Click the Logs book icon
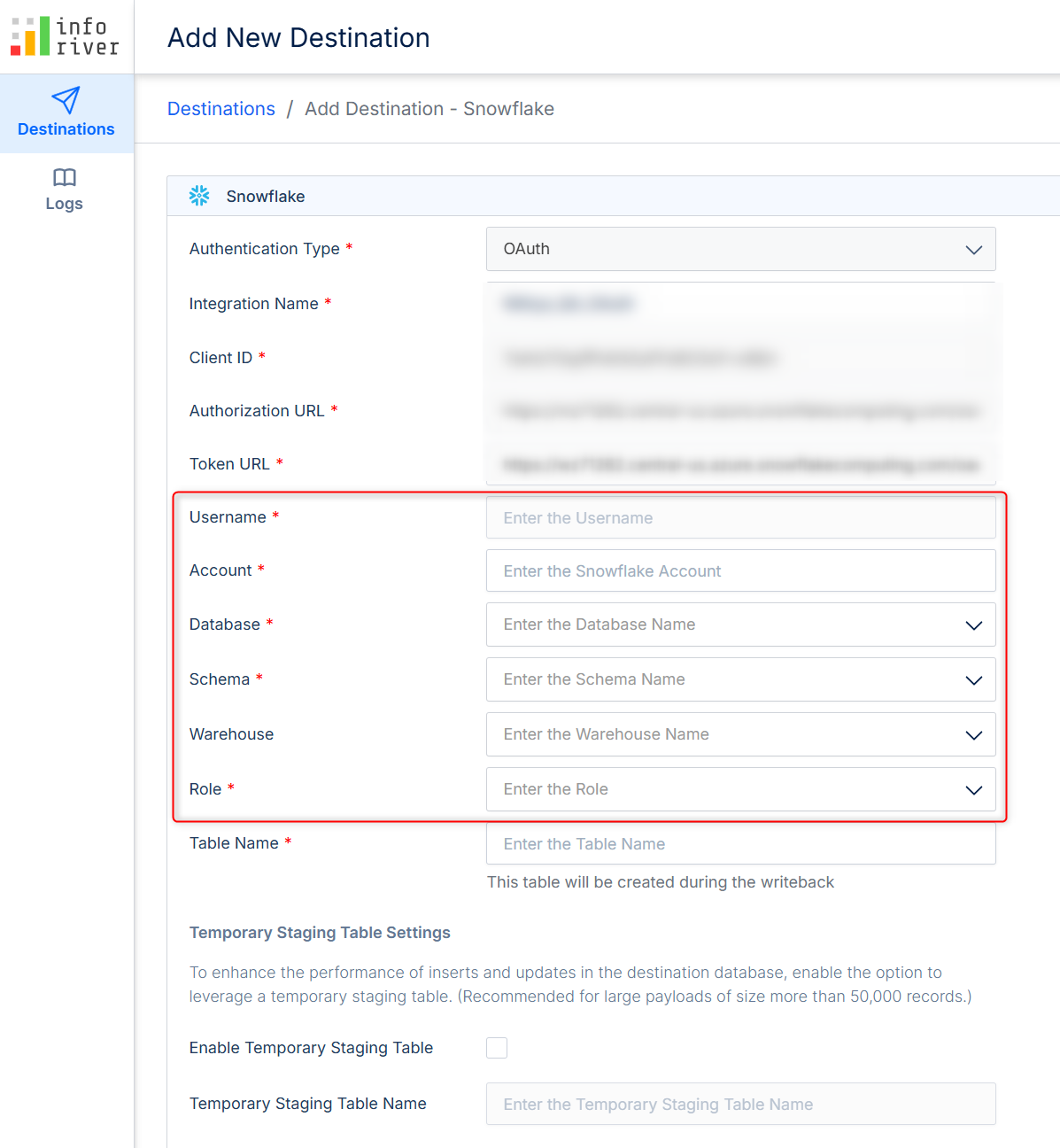Screen dimensions: 1060x1148 [65, 177]
